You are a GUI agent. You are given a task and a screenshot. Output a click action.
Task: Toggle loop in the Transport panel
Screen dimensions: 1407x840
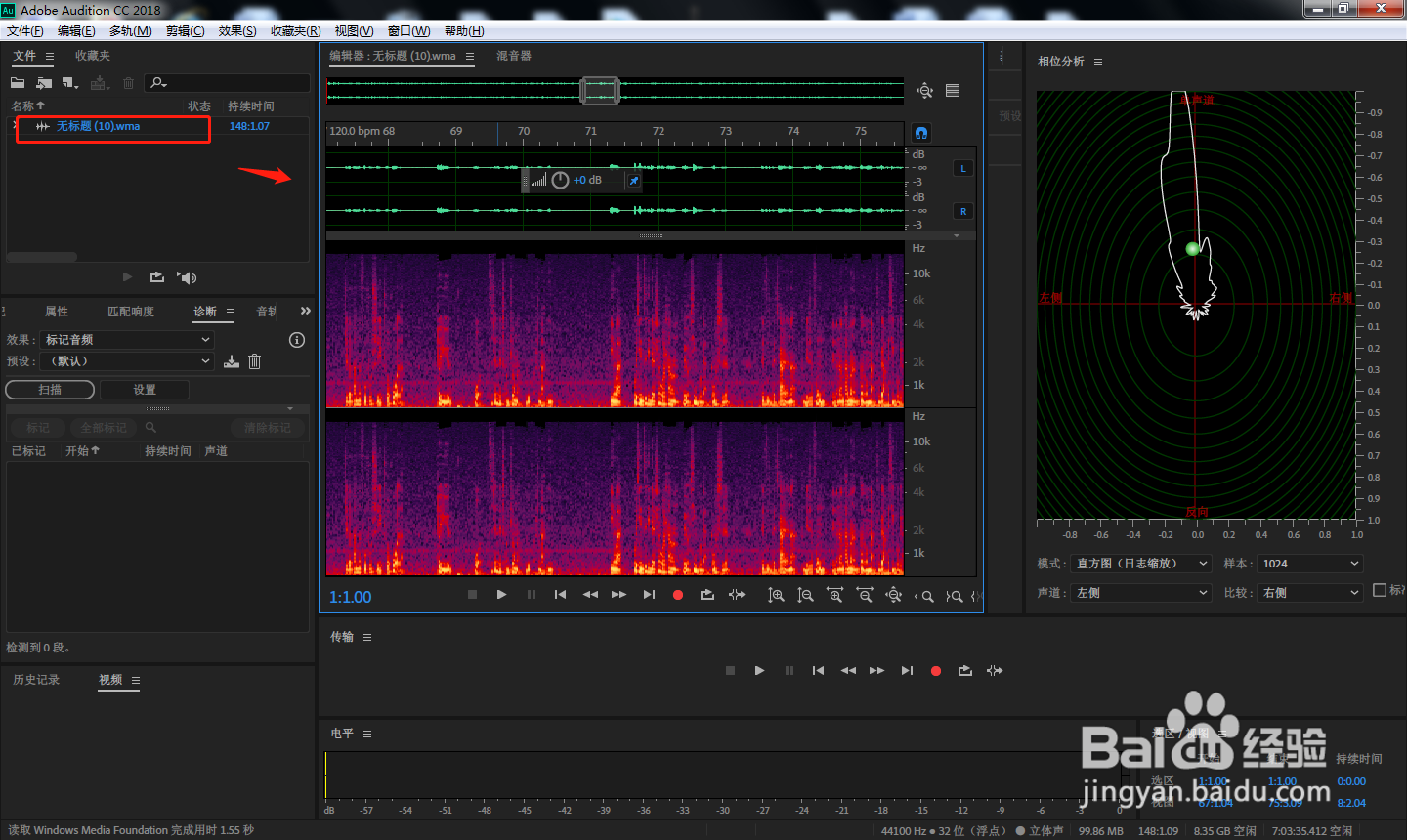pos(965,671)
